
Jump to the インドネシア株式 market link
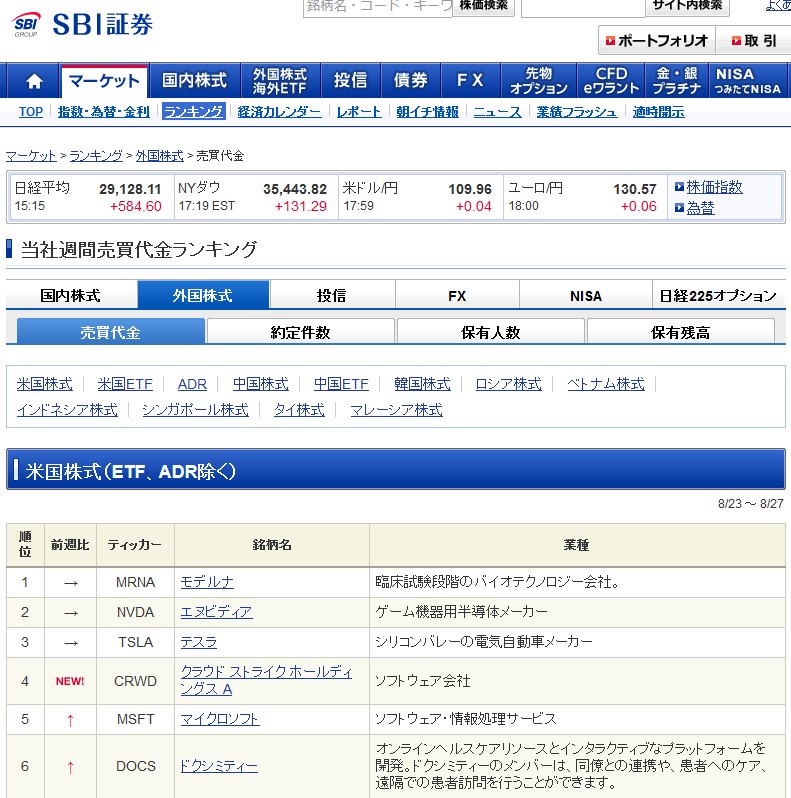pos(67,410)
